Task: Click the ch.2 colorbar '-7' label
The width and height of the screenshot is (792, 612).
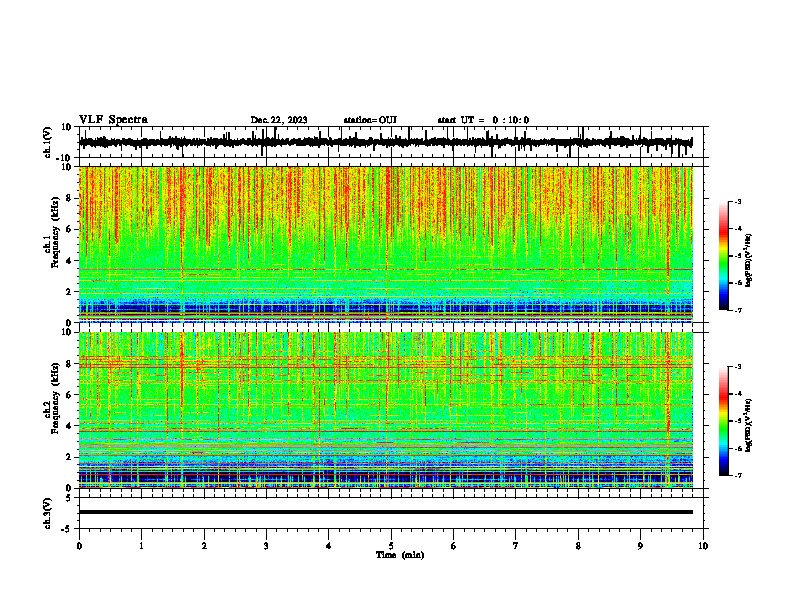Action: click(x=737, y=475)
